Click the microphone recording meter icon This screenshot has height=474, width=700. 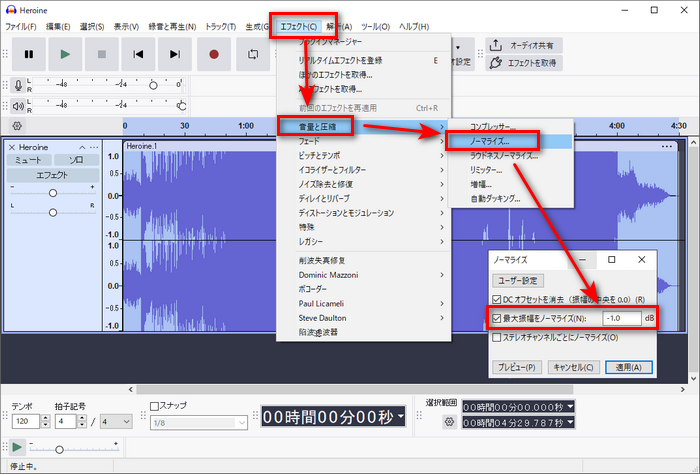point(16,85)
